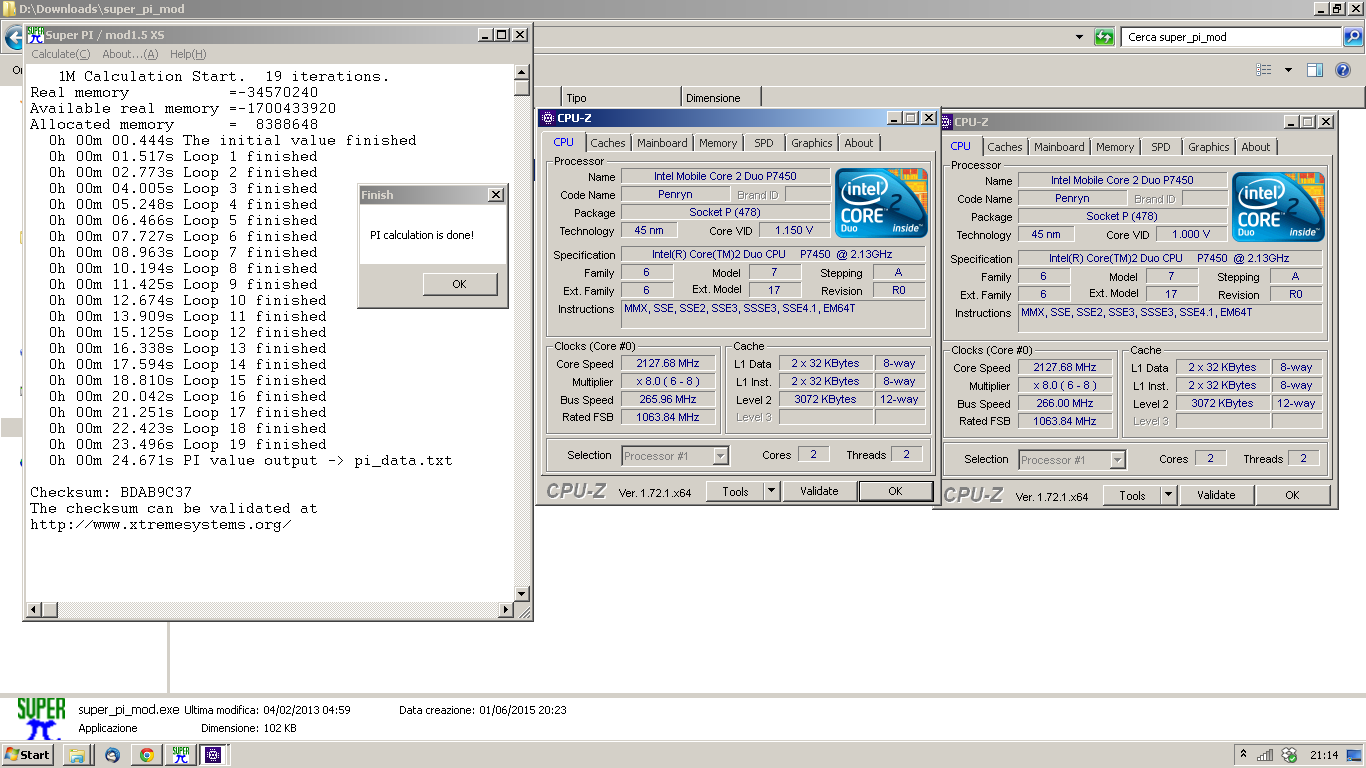Open view options dropdown arrow in Explorer
This screenshot has width=1366, height=768.
1288,70
